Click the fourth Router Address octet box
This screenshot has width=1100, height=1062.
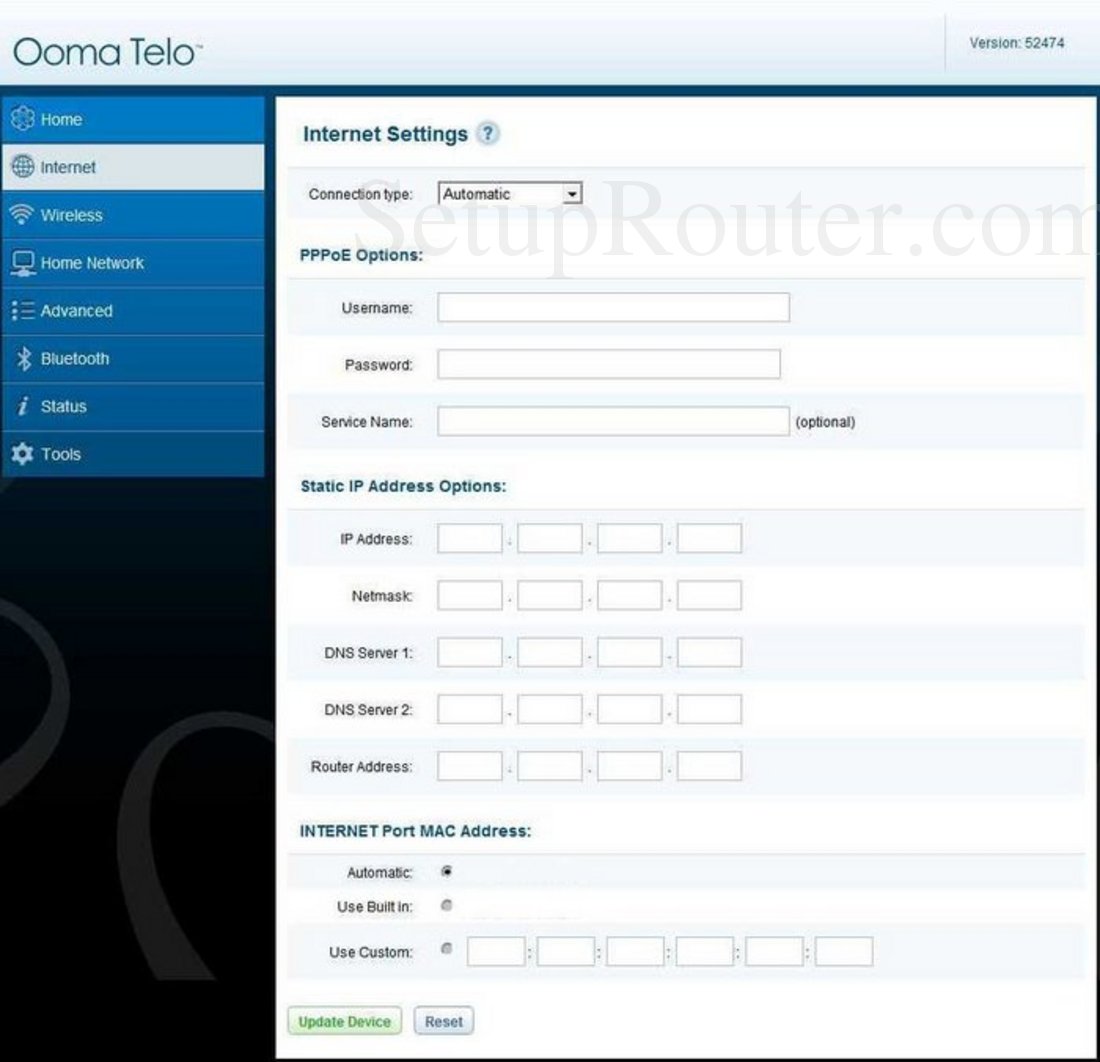click(x=709, y=765)
